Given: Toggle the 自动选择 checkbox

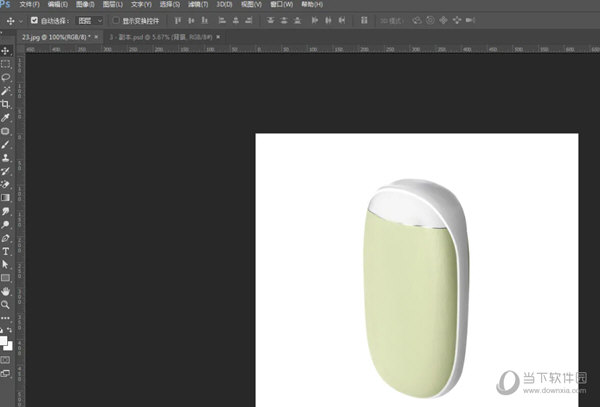Looking at the screenshot, I should [x=34, y=20].
